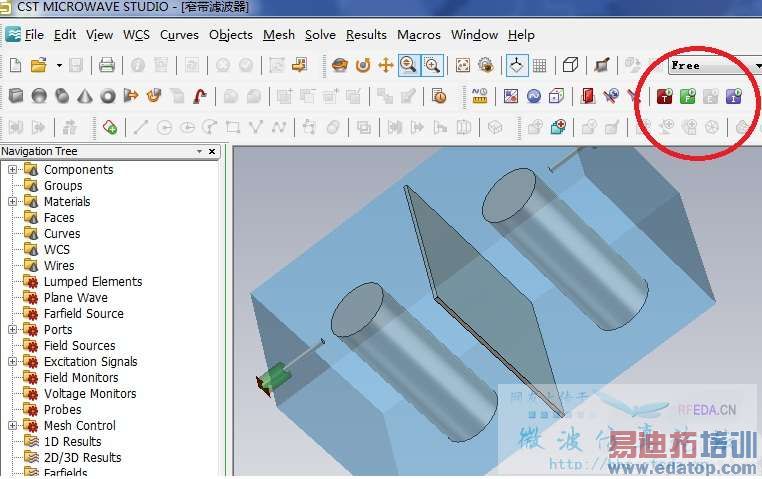Expand the Materials tree node

(13, 202)
